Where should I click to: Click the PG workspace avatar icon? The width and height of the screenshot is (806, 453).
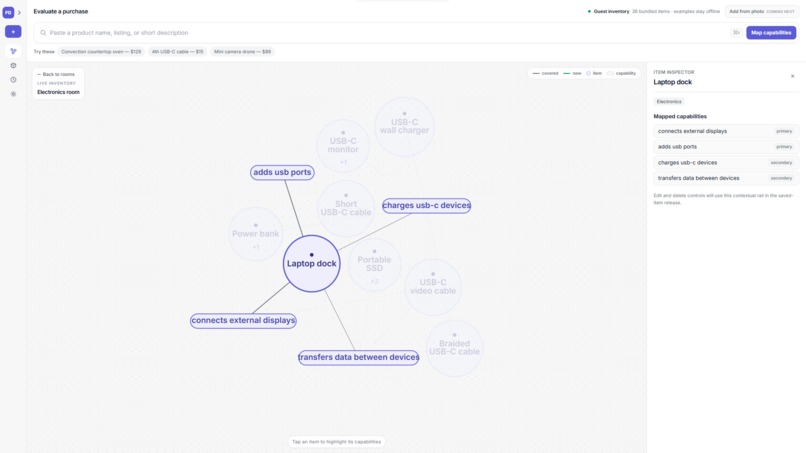8,12
